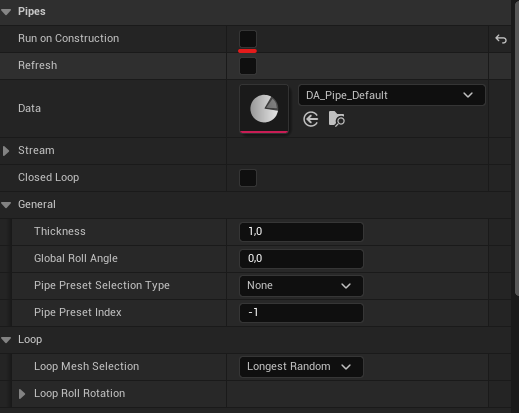Select the Closed Loop label
The image size is (519, 413).
pyautogui.click(x=49, y=177)
